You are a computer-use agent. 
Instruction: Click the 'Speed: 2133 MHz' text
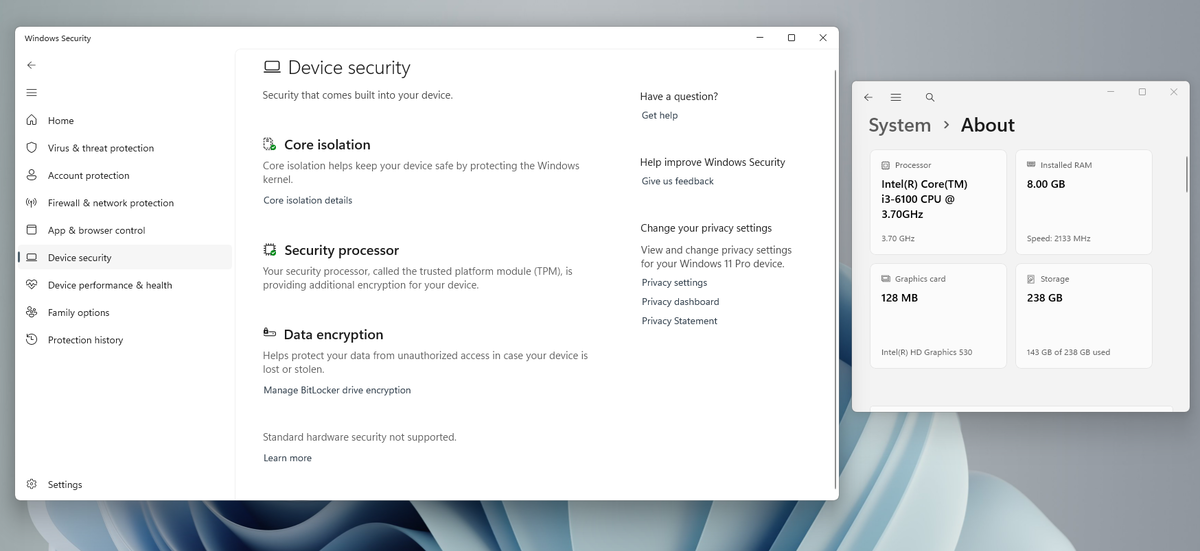pos(1059,239)
